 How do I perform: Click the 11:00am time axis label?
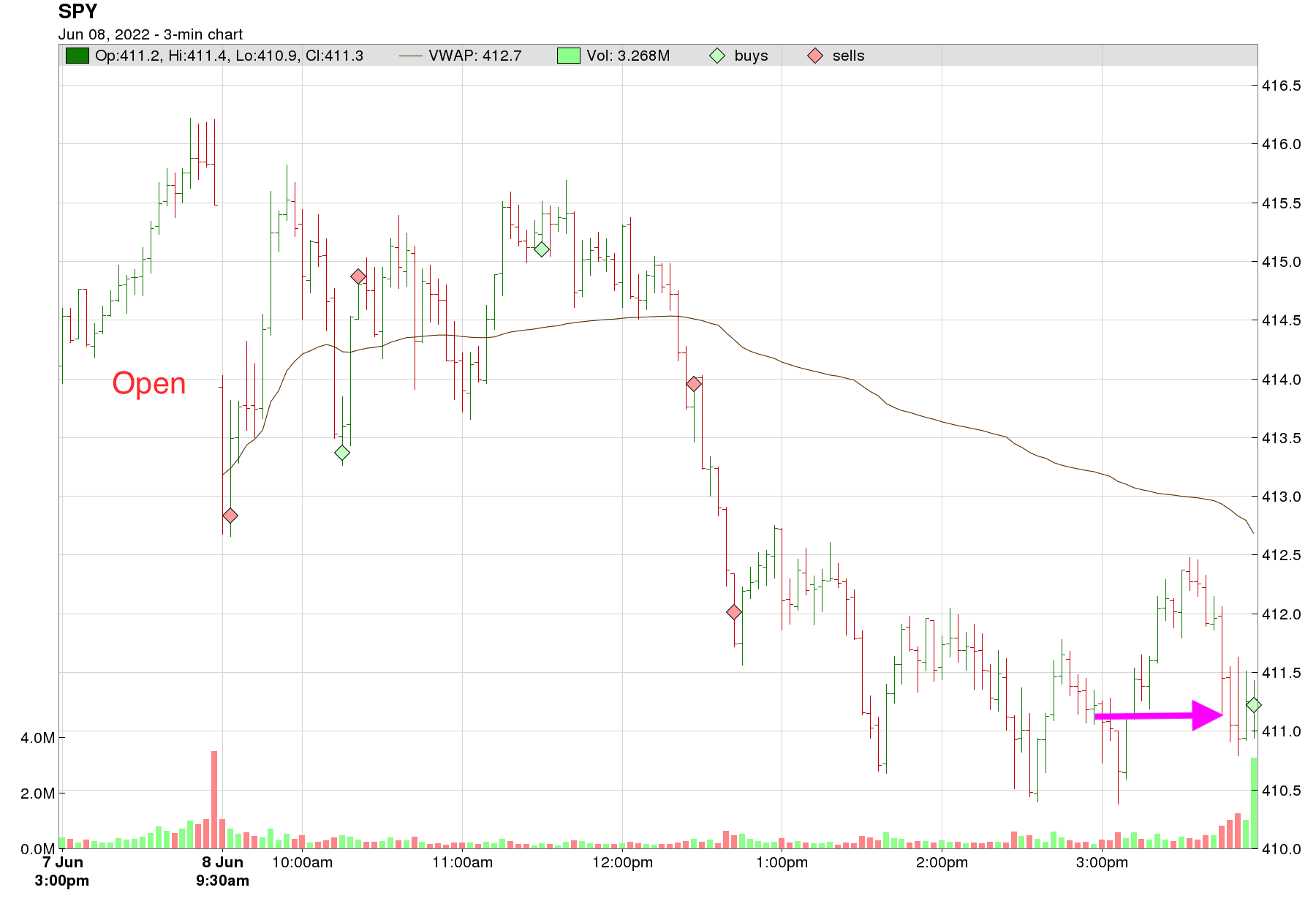463,862
